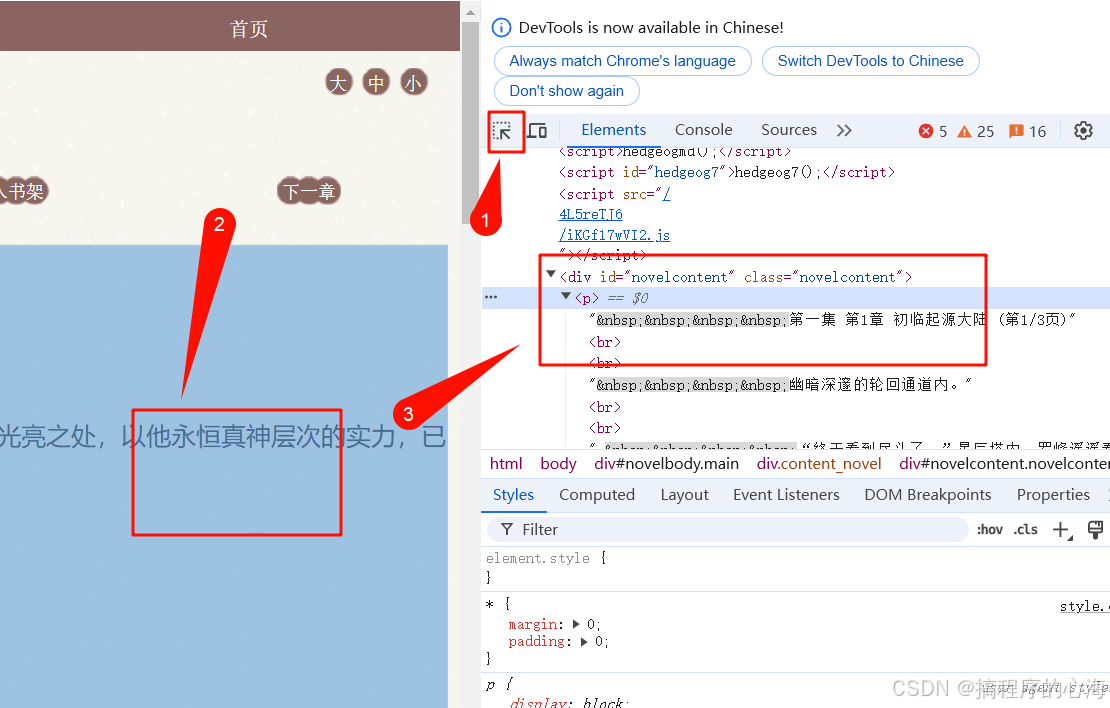Image resolution: width=1110 pixels, height=708 pixels.
Task: Set large font with 大 button
Action: [x=339, y=83]
